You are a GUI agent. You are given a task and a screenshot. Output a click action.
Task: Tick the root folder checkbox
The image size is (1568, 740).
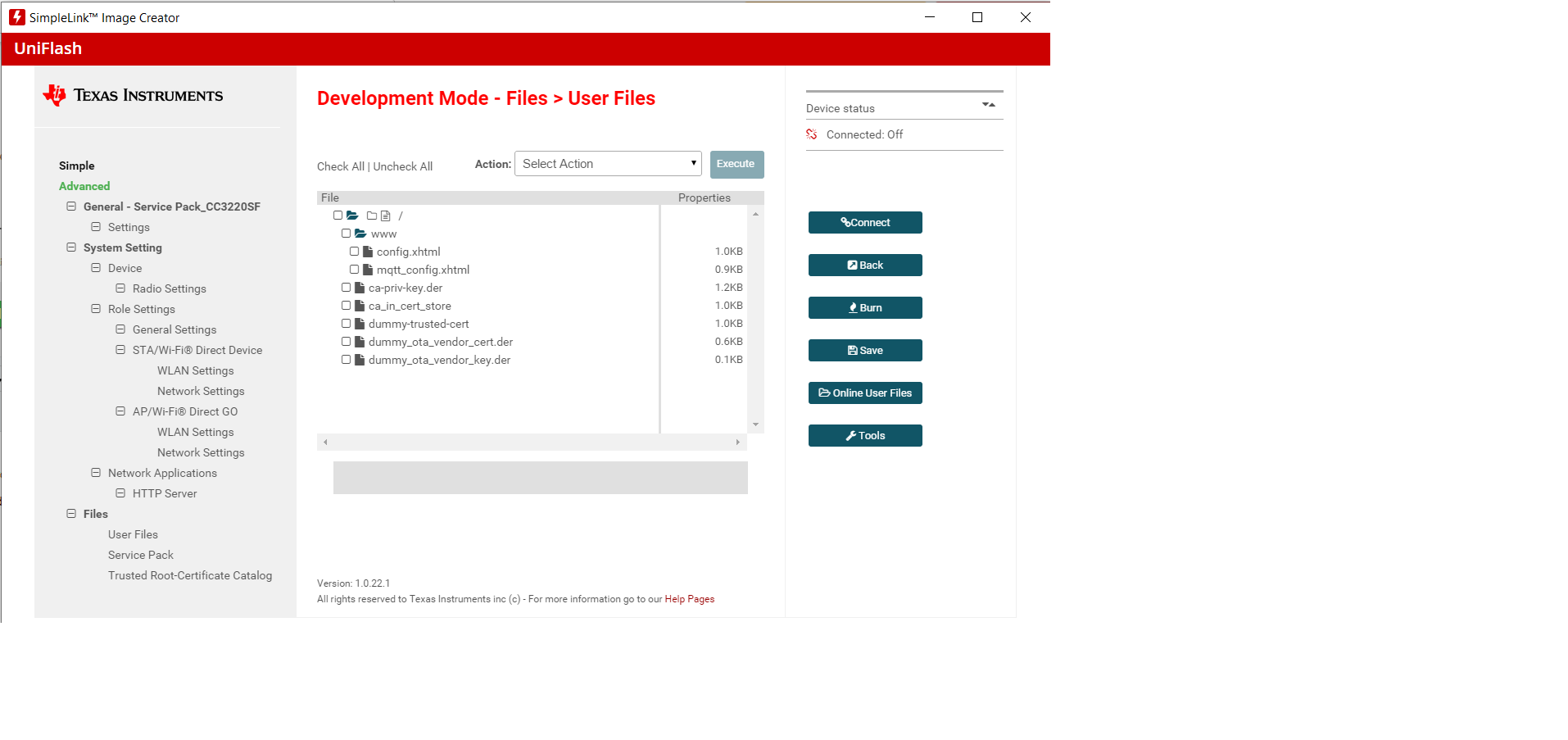click(338, 216)
